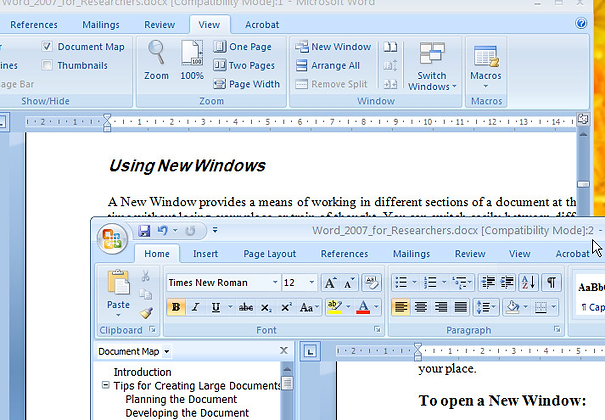Switch to Mailings tab in back window
The image size is (605, 420).
point(101,25)
